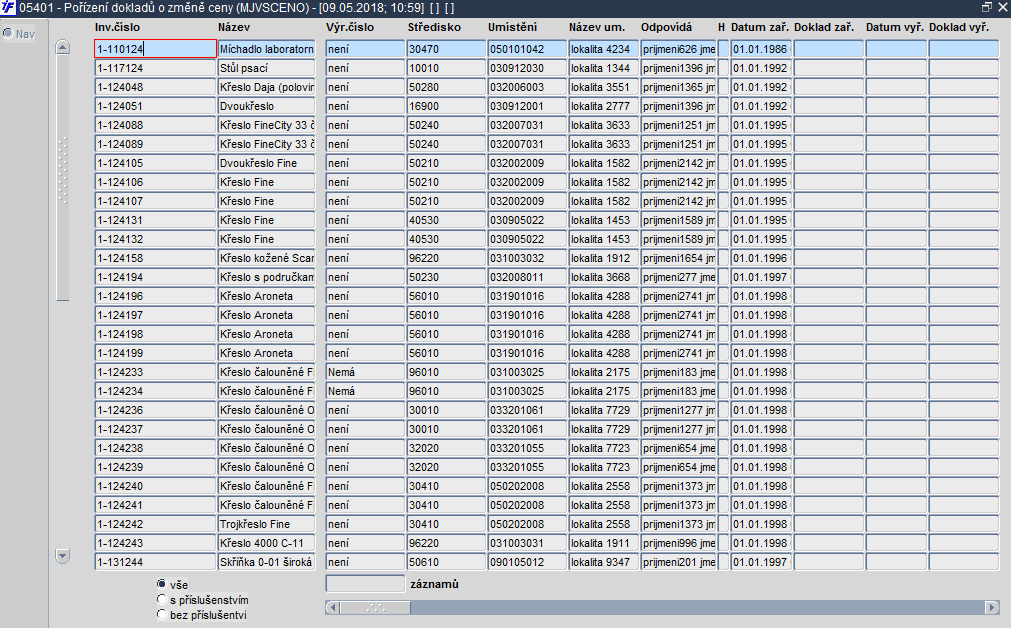1011x628 pixels.
Task: Click location name 'lokalita 4234'
Action: pyautogui.click(x=604, y=49)
